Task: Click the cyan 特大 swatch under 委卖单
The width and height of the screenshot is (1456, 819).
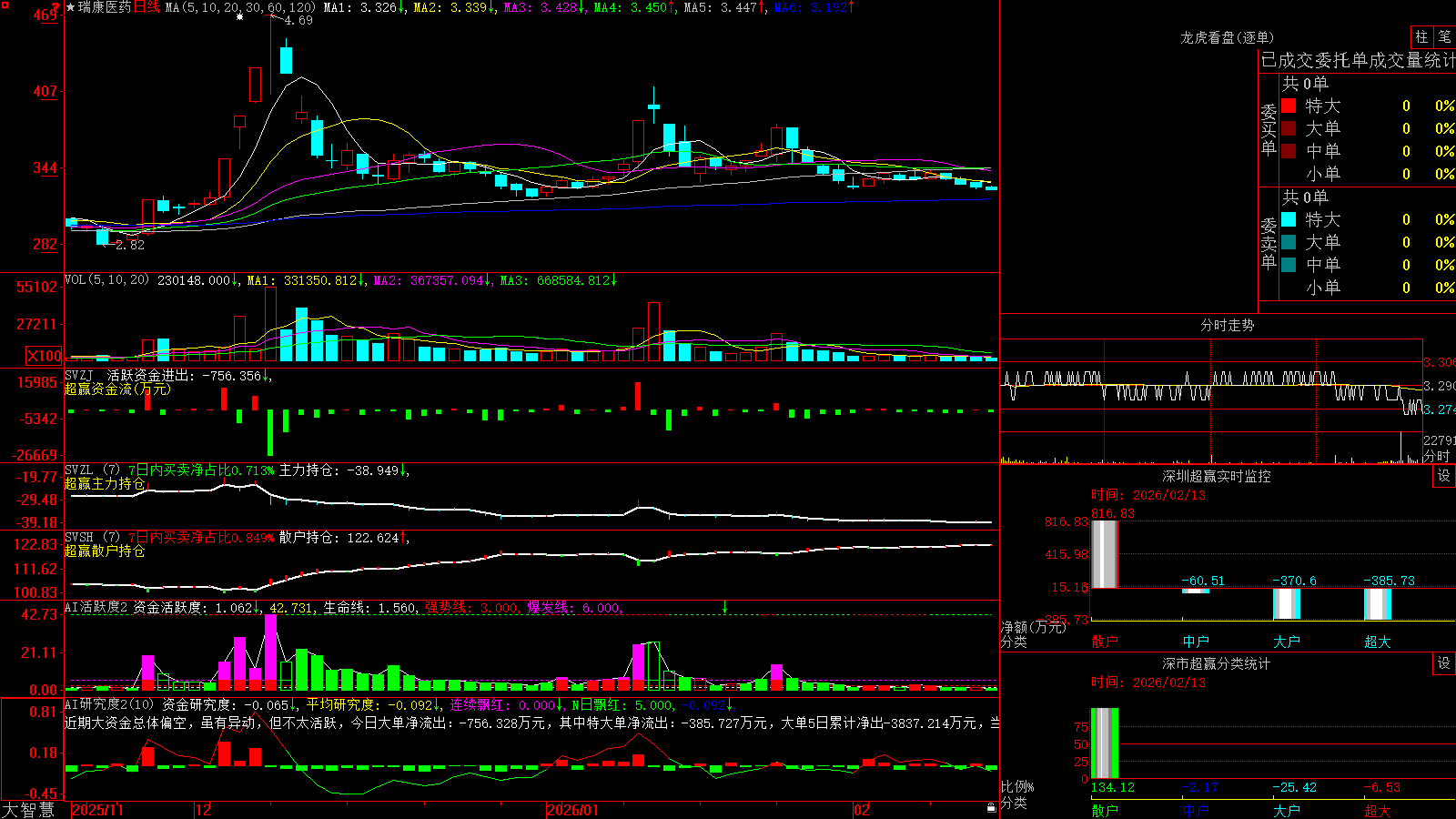Action: [x=1289, y=219]
